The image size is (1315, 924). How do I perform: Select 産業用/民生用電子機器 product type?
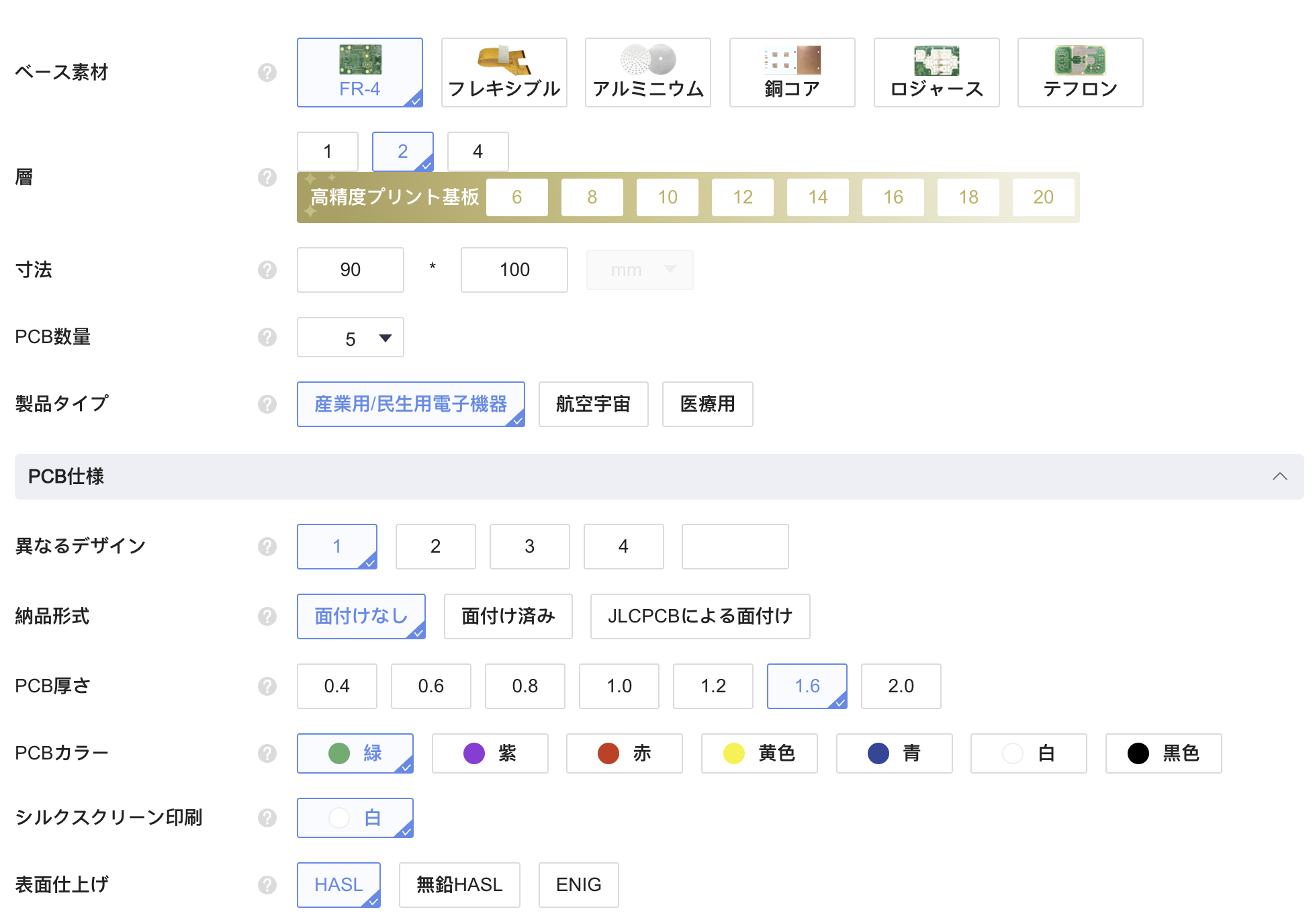pos(411,404)
